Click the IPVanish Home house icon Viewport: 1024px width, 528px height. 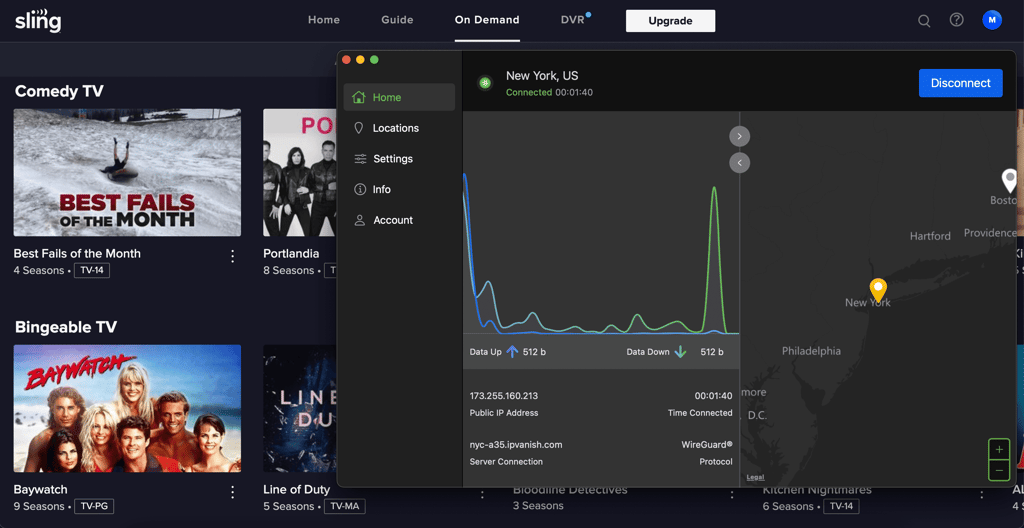point(358,97)
